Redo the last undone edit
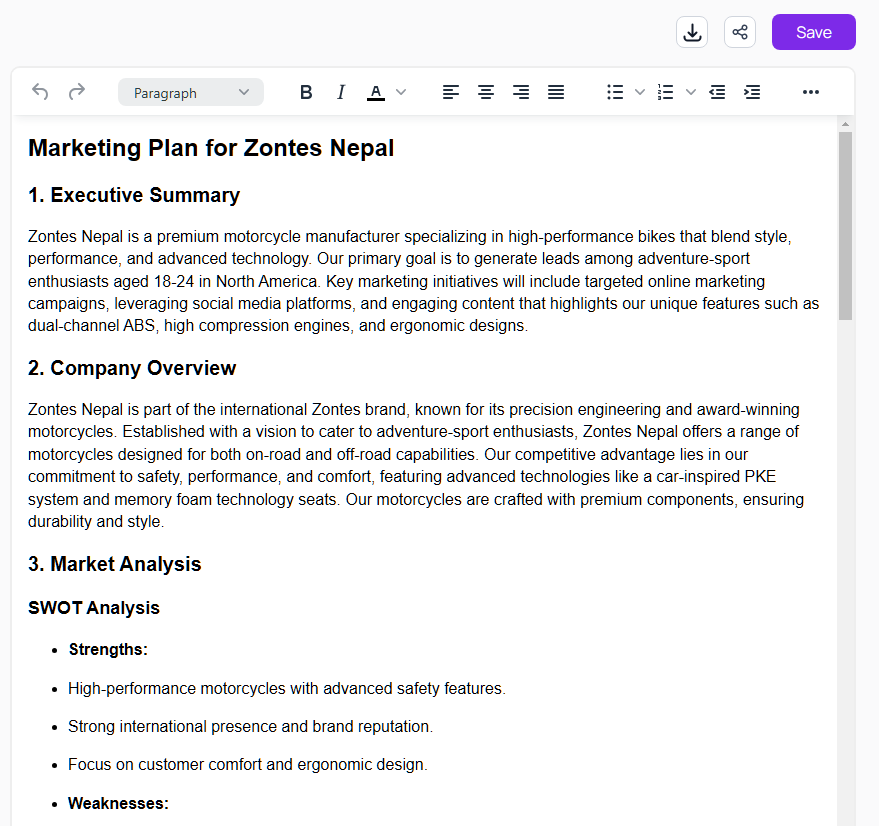Viewport: 879px width, 826px height. [x=77, y=92]
